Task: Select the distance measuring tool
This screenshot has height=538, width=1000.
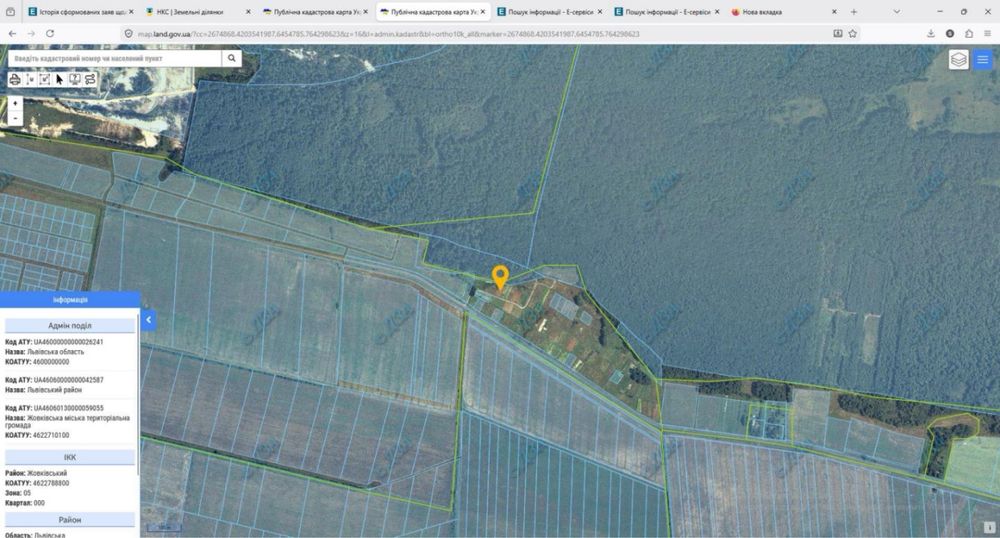Action: [30, 79]
